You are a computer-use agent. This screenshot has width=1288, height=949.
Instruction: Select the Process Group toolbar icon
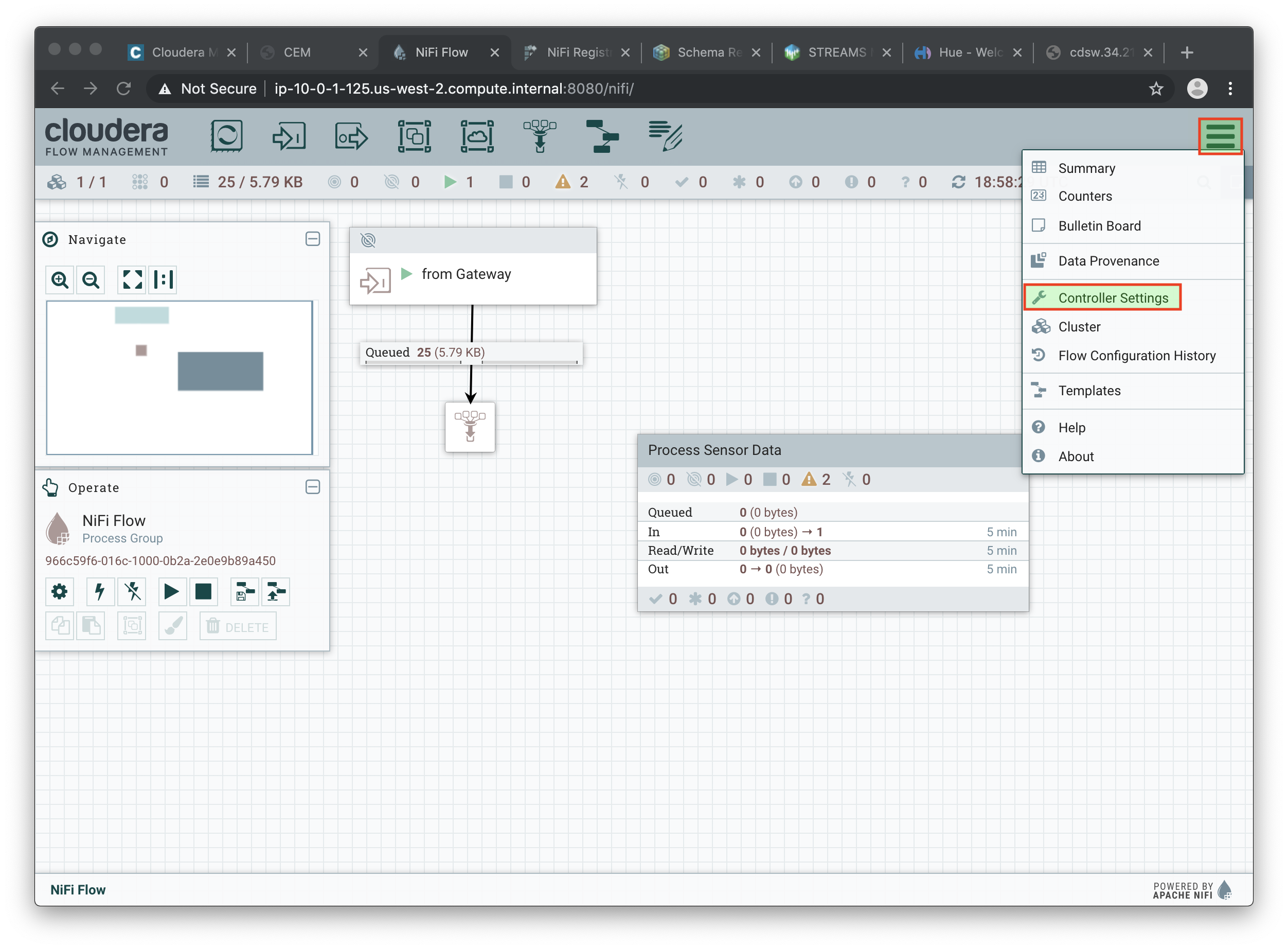[414, 136]
